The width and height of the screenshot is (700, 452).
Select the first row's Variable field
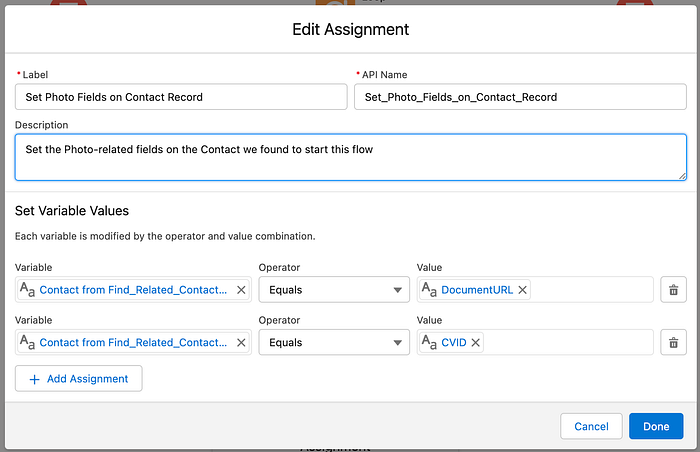pos(130,290)
